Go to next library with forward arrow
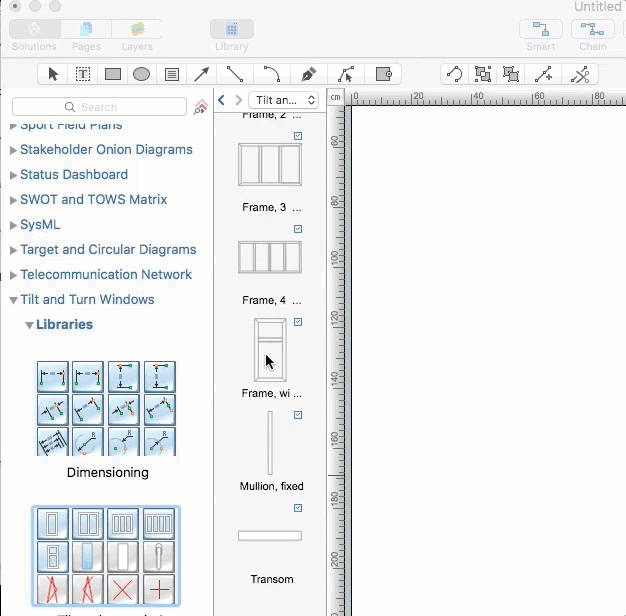 point(238,100)
